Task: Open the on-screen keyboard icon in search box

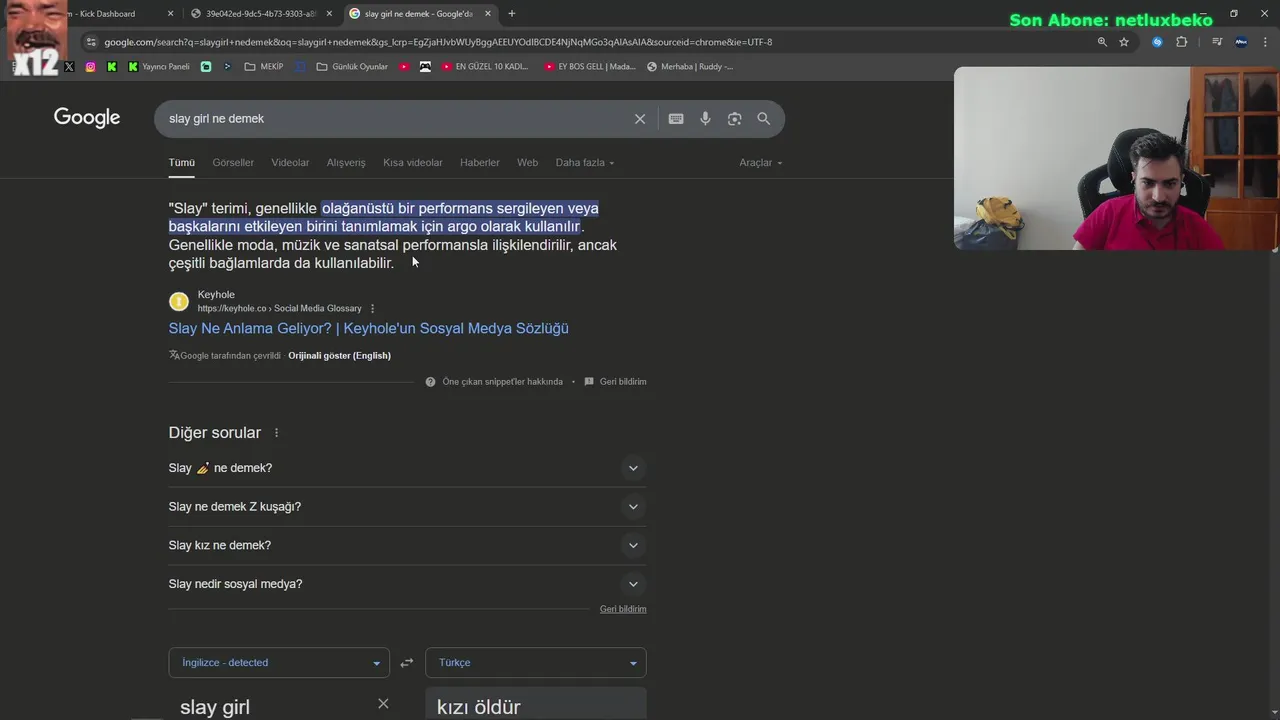Action: tap(676, 119)
